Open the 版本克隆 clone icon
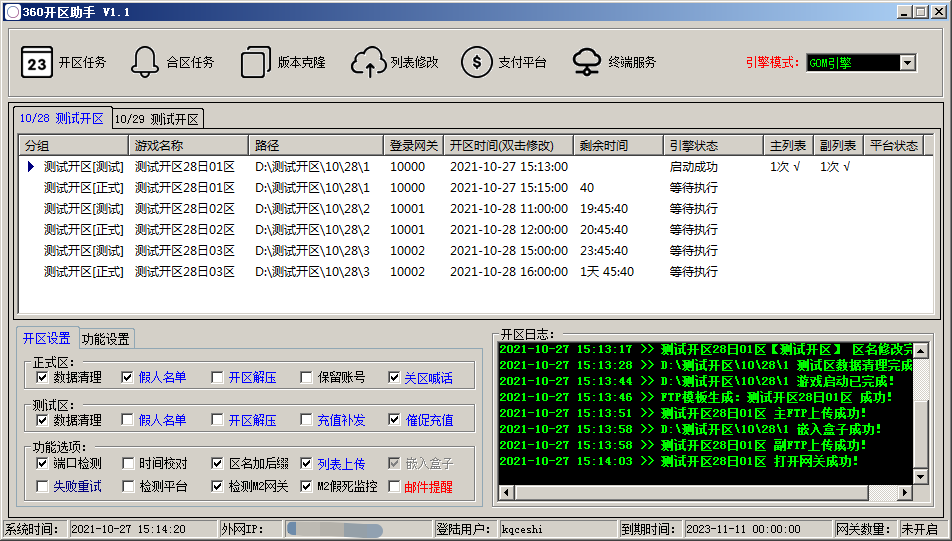 (x=256, y=62)
